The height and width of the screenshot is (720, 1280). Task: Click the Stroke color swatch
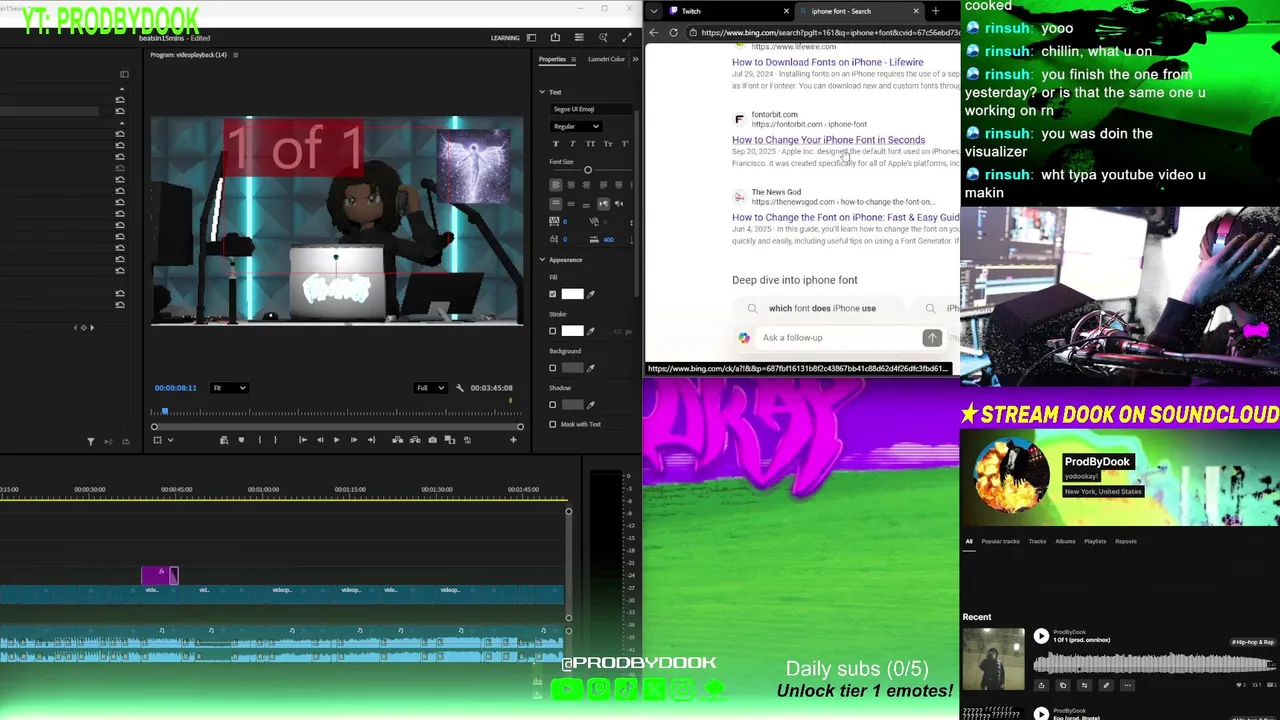tap(572, 331)
